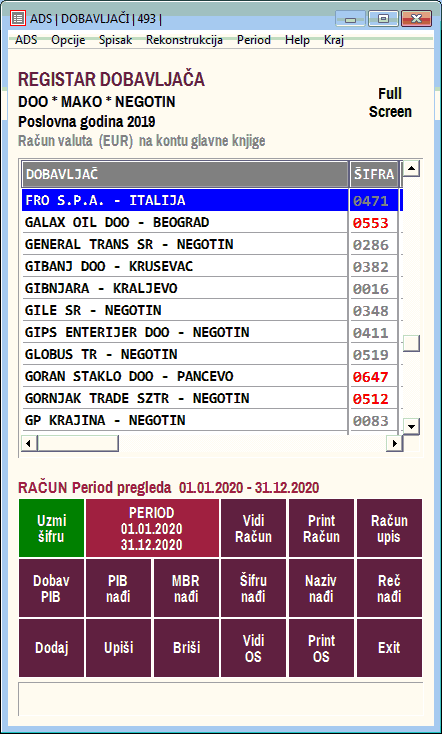
Task: Click the empty status field at bottom
Action: point(221,699)
